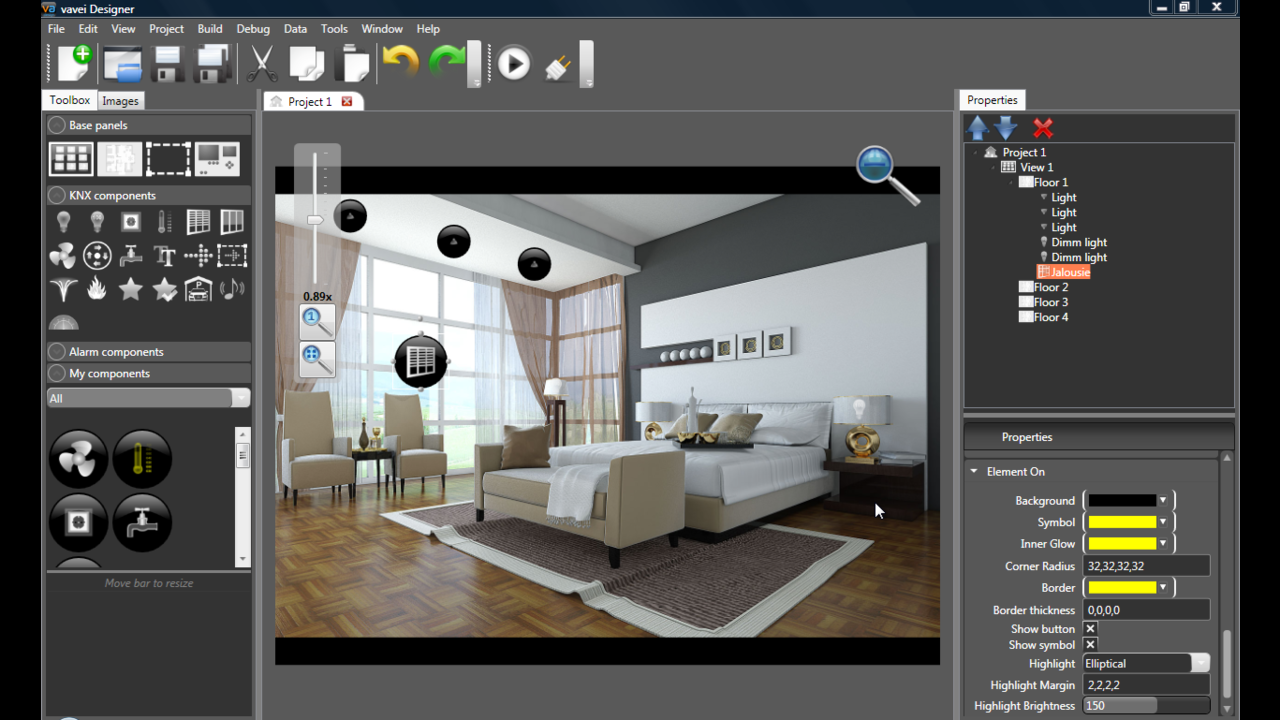Pick the wall socket KNX component
1280x720 pixels.
coord(131,221)
